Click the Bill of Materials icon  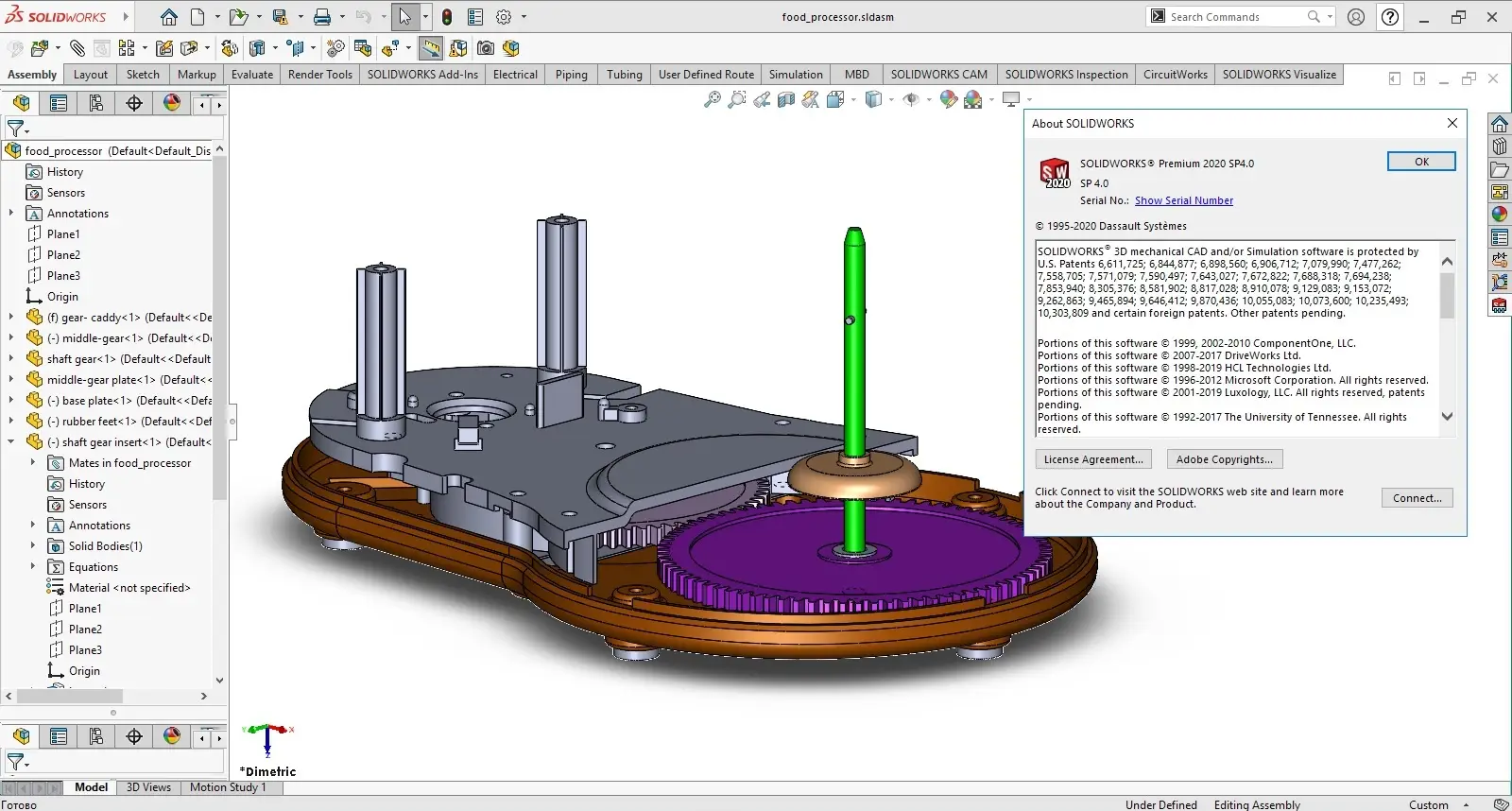coord(362,48)
